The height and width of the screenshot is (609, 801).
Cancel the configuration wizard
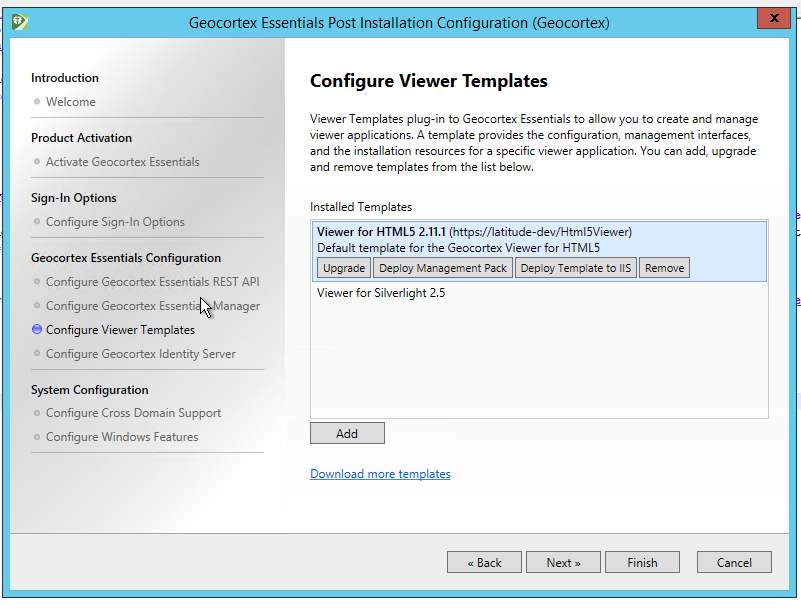[734, 562]
